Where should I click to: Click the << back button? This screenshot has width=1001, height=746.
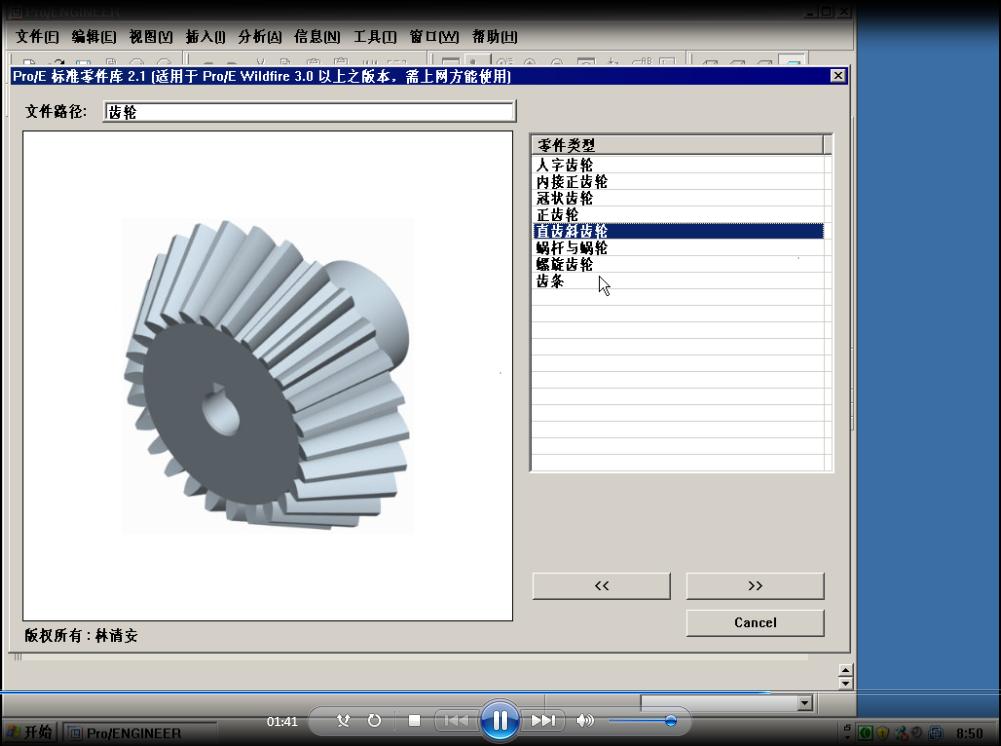click(x=601, y=586)
